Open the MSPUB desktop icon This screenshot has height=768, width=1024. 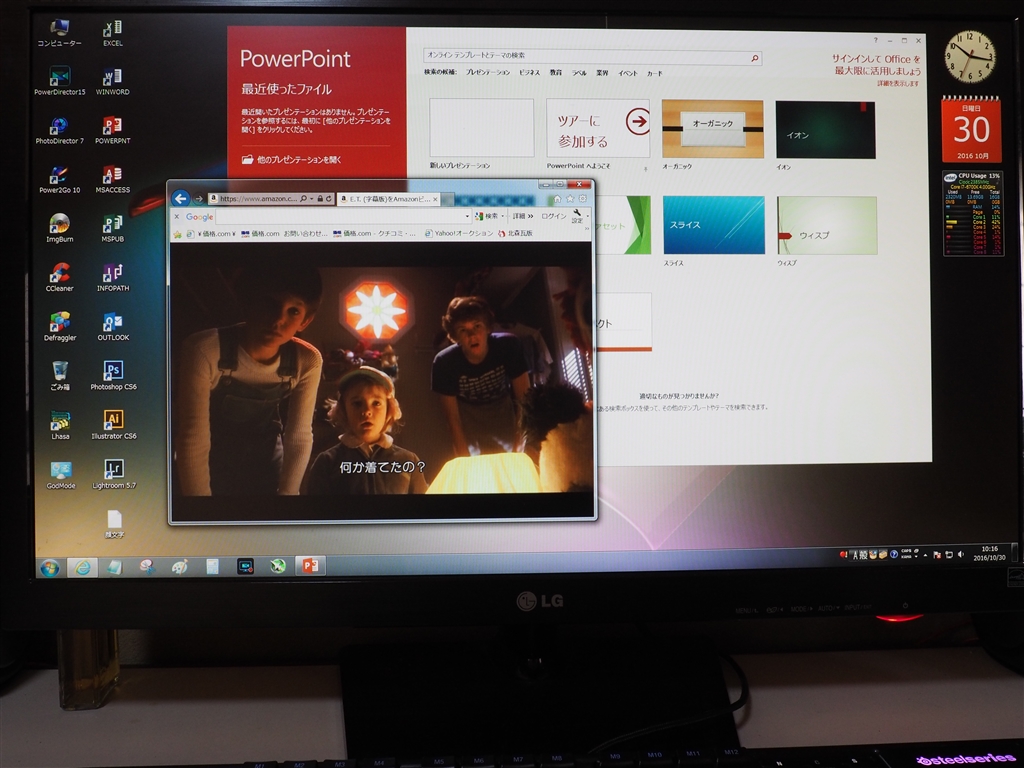pyautogui.click(x=112, y=229)
